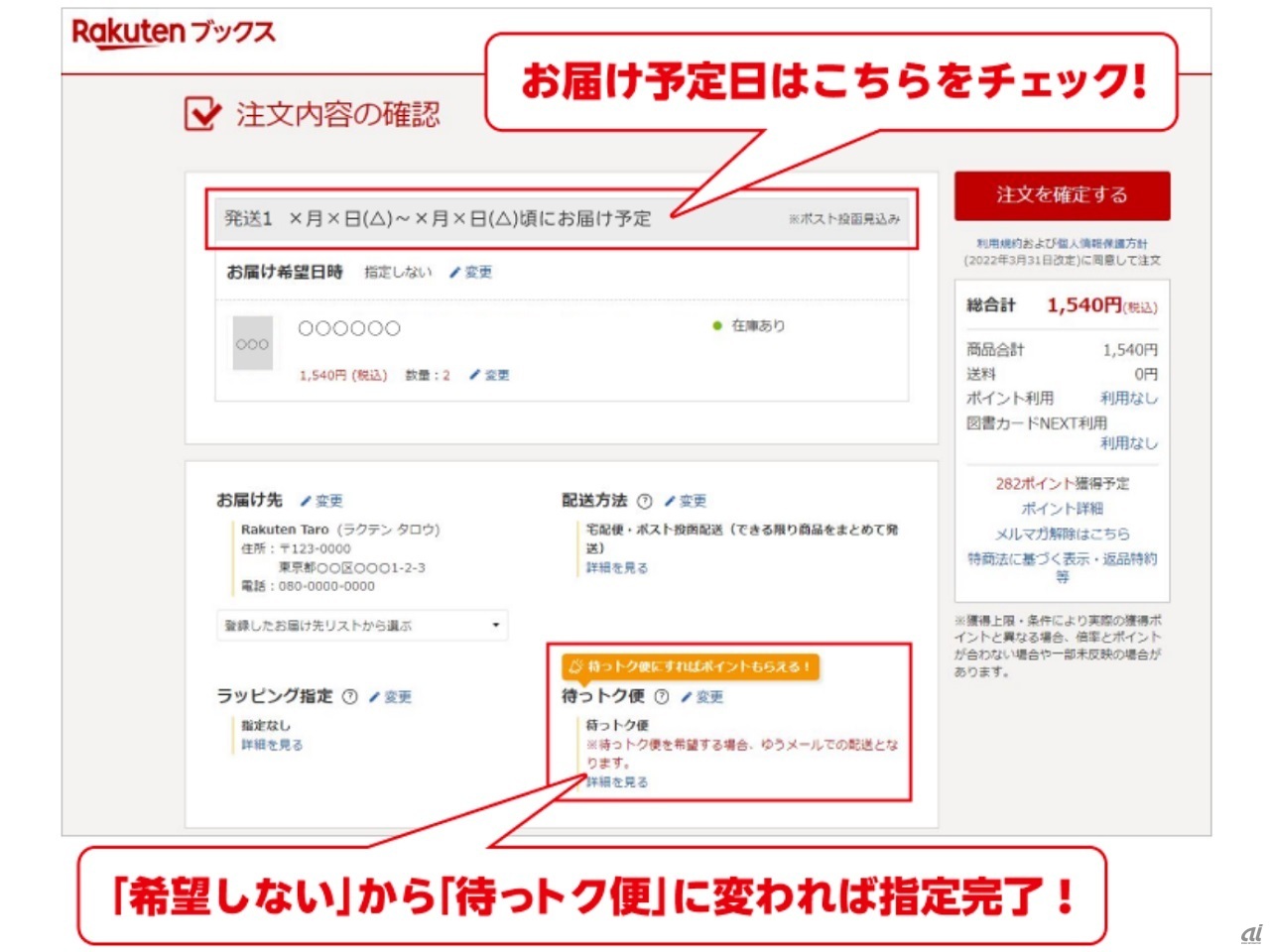Click 利用なし under 図書カードNEXT利用
1270x952 pixels.
pyautogui.click(x=1129, y=443)
